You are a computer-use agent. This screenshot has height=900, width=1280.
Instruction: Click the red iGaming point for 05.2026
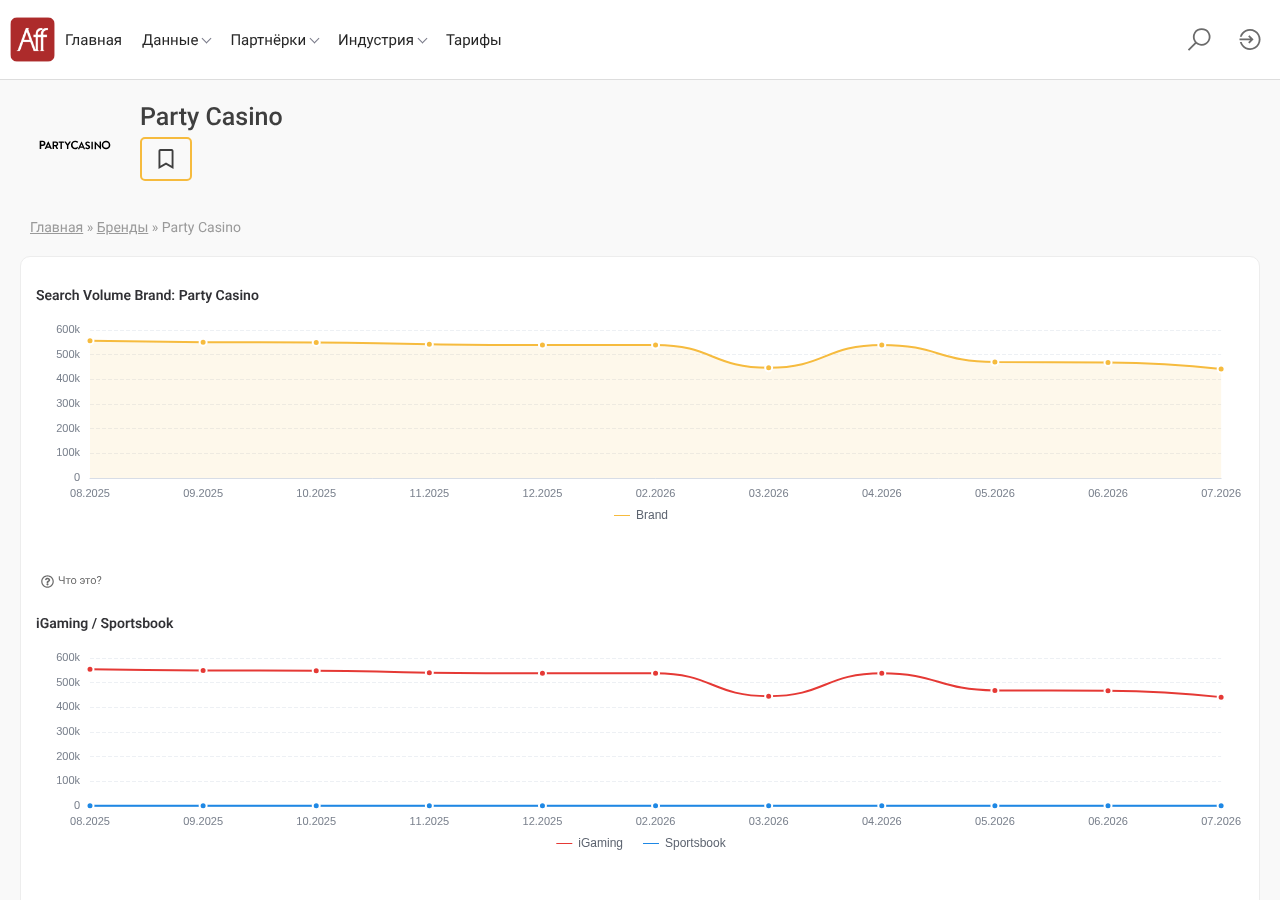click(x=995, y=690)
